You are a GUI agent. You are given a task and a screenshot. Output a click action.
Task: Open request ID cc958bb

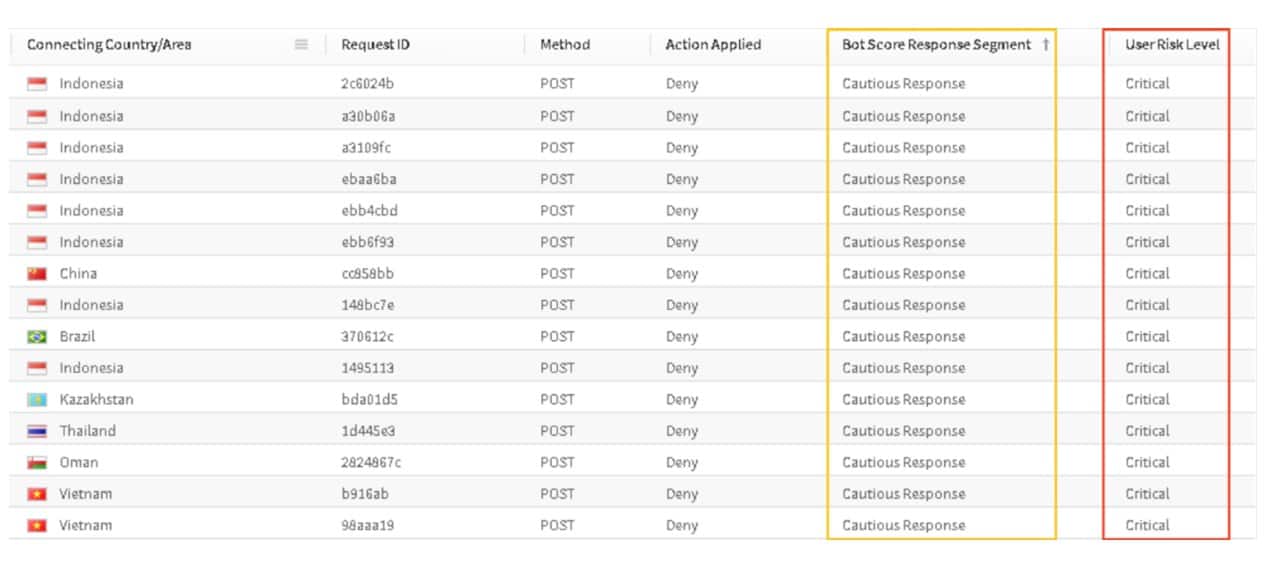point(366,274)
